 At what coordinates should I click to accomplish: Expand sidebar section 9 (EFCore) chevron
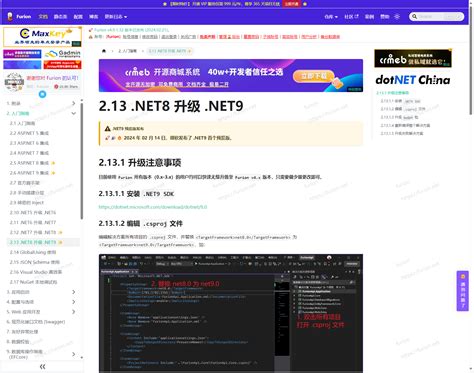click(74, 354)
